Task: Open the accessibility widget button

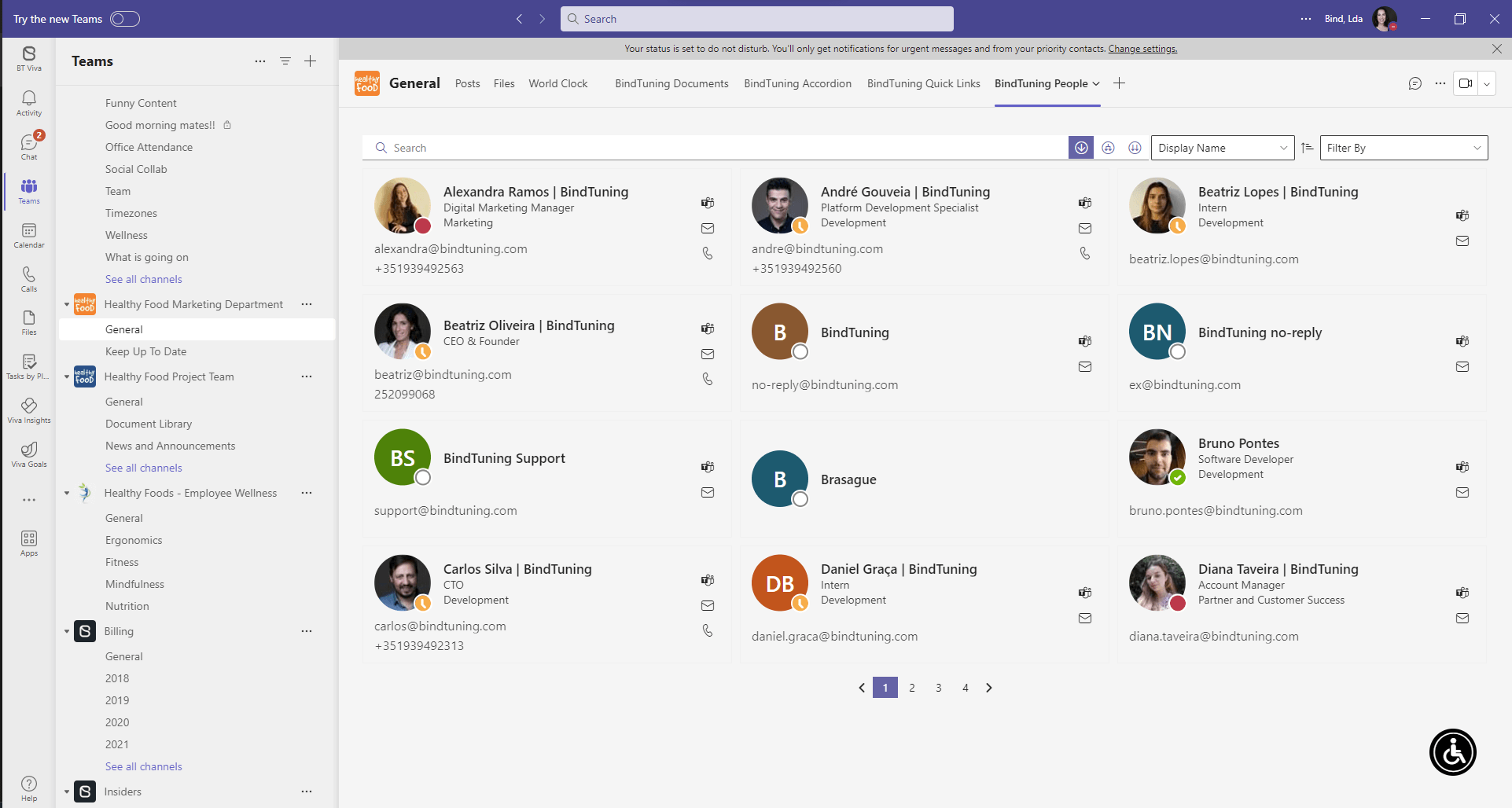Action: [x=1452, y=752]
